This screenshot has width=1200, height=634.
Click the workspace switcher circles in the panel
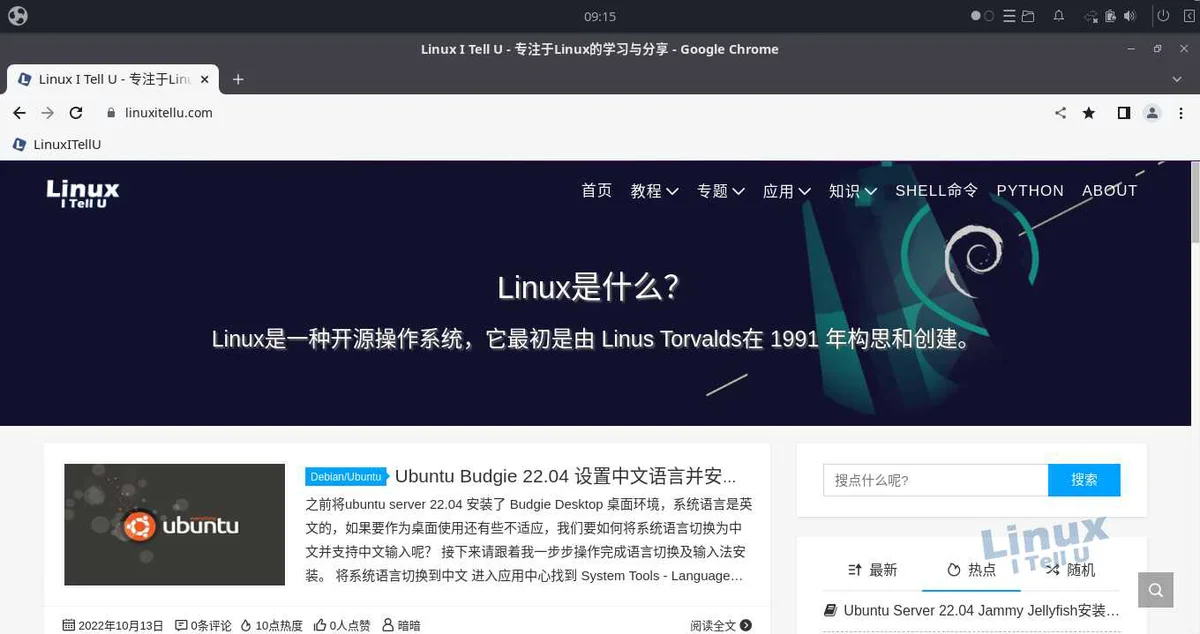click(x=983, y=16)
